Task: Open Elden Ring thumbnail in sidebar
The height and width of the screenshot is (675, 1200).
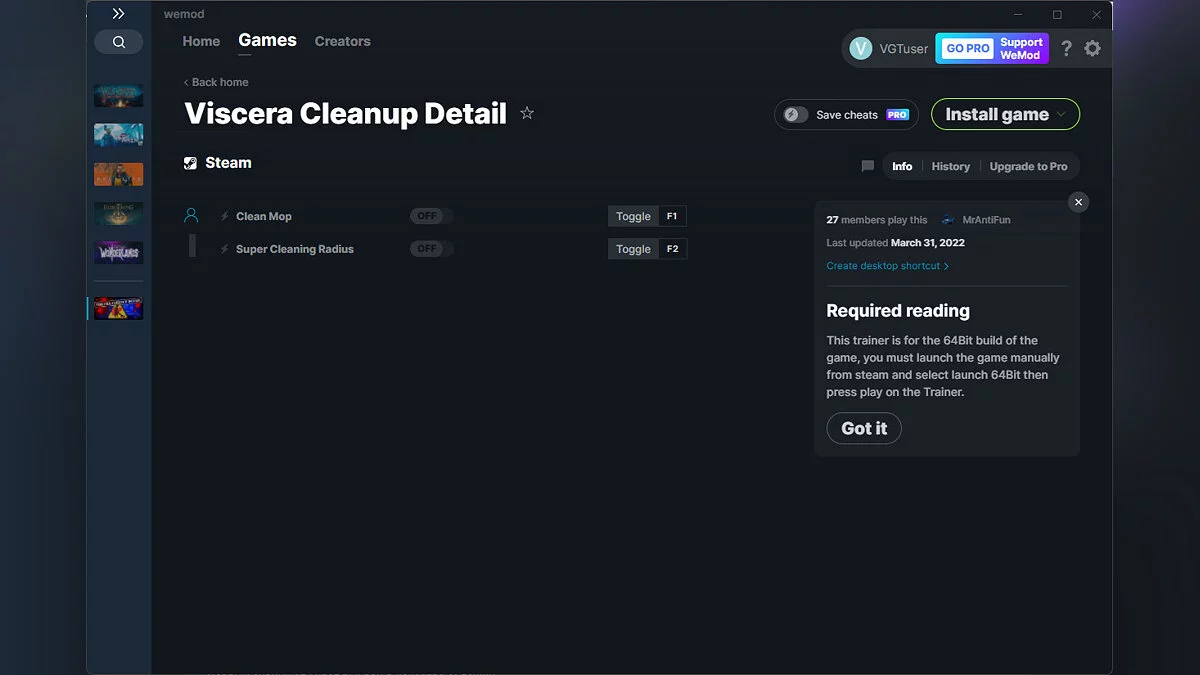Action: pyautogui.click(x=119, y=213)
